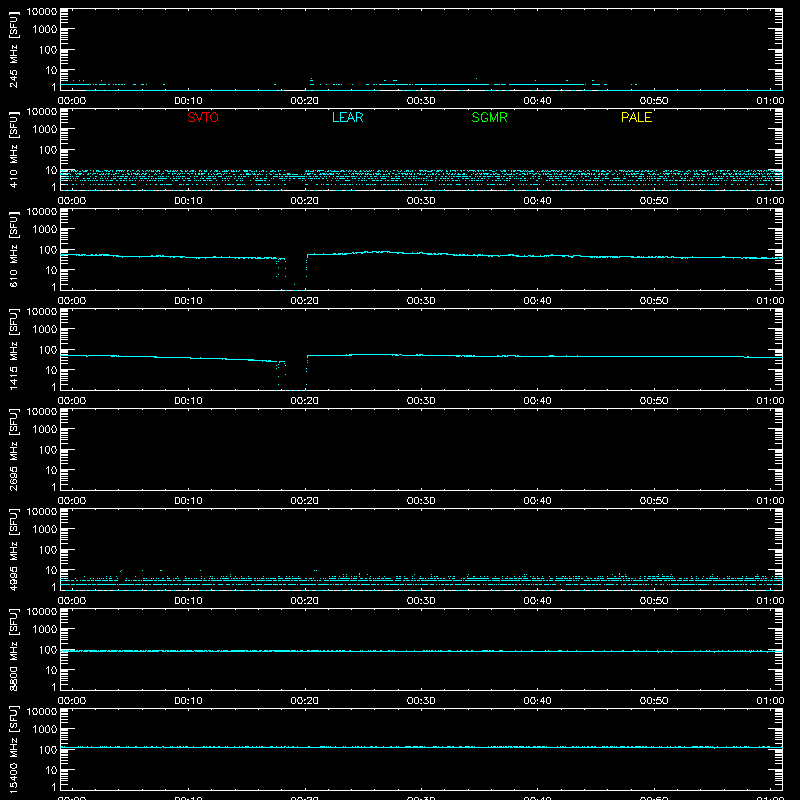Click the 610 MHz [SFU] axis label
Viewport: 800px width, 800px height.
(x=13, y=249)
